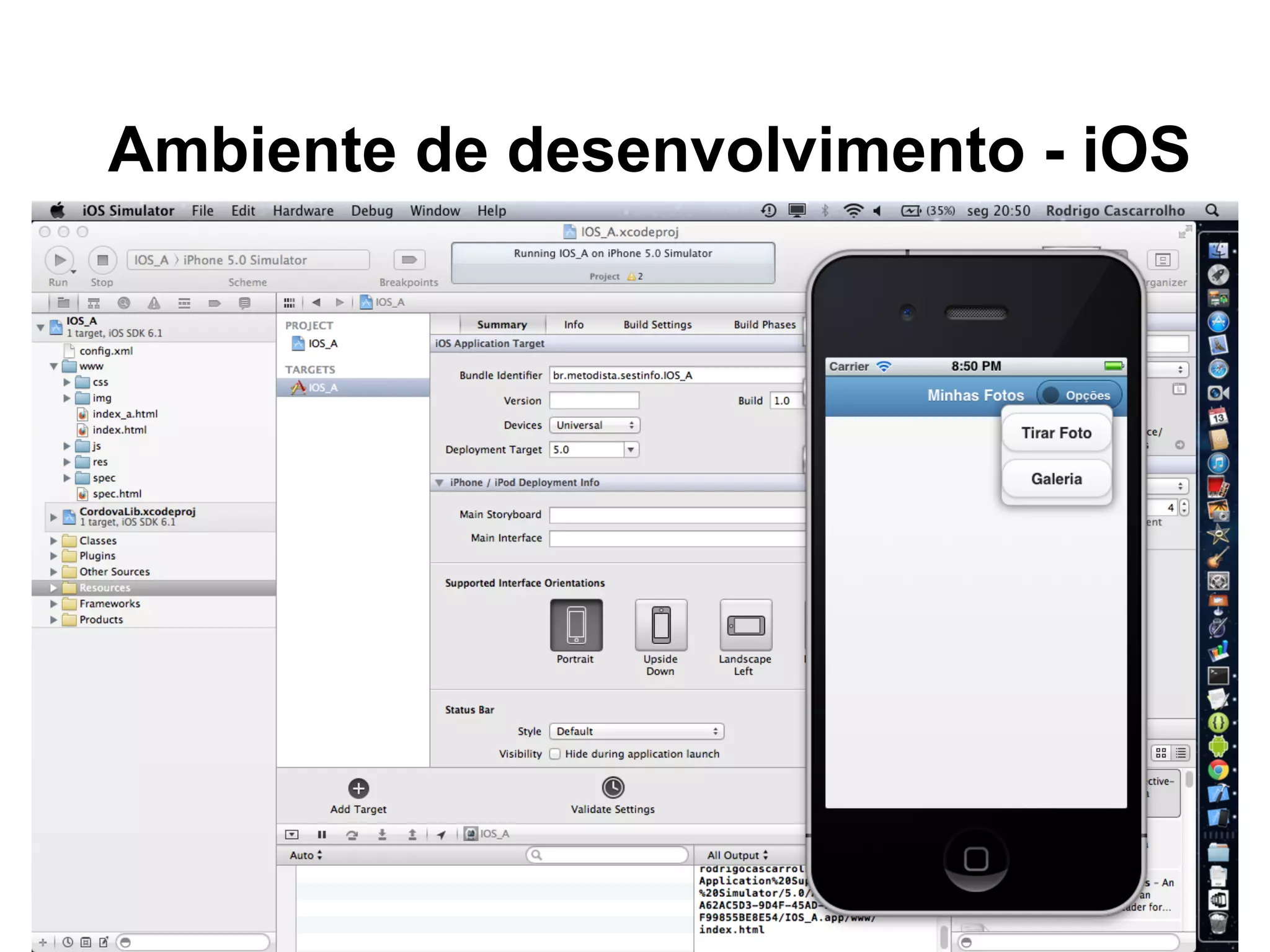Click the Bundle Identifier text field

pos(677,375)
